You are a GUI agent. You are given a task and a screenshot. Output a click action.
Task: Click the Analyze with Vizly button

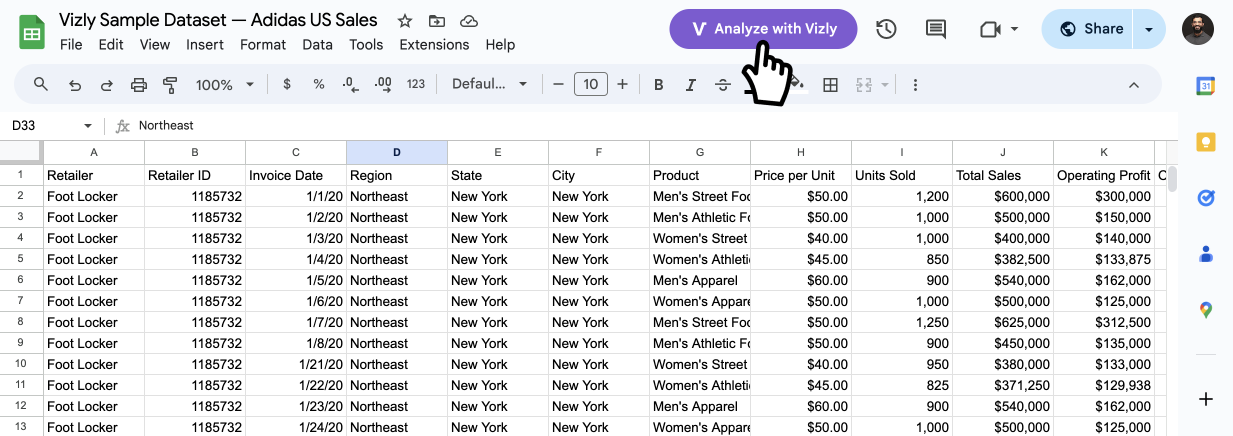pos(764,29)
